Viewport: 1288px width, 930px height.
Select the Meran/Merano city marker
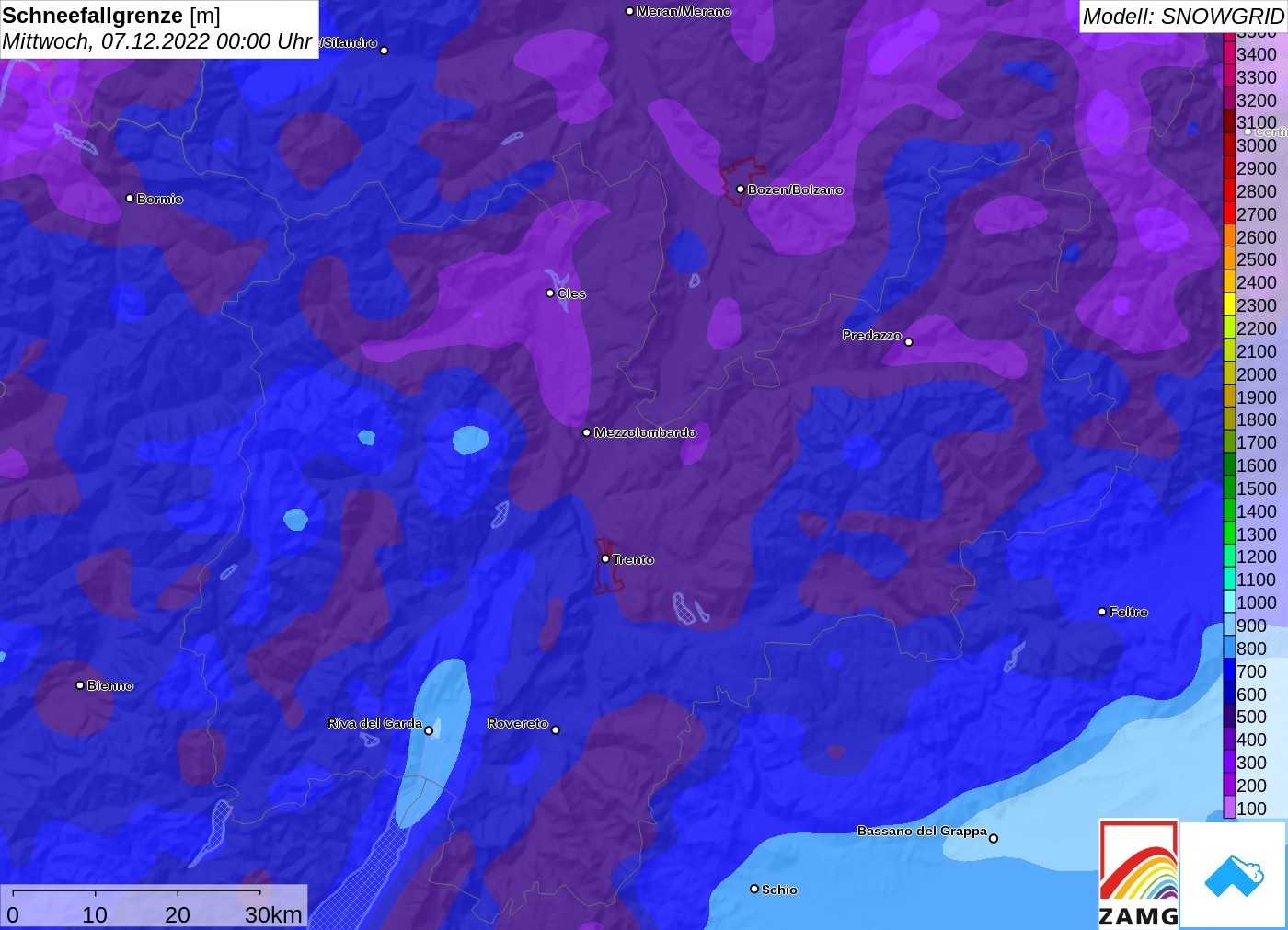pos(629,11)
